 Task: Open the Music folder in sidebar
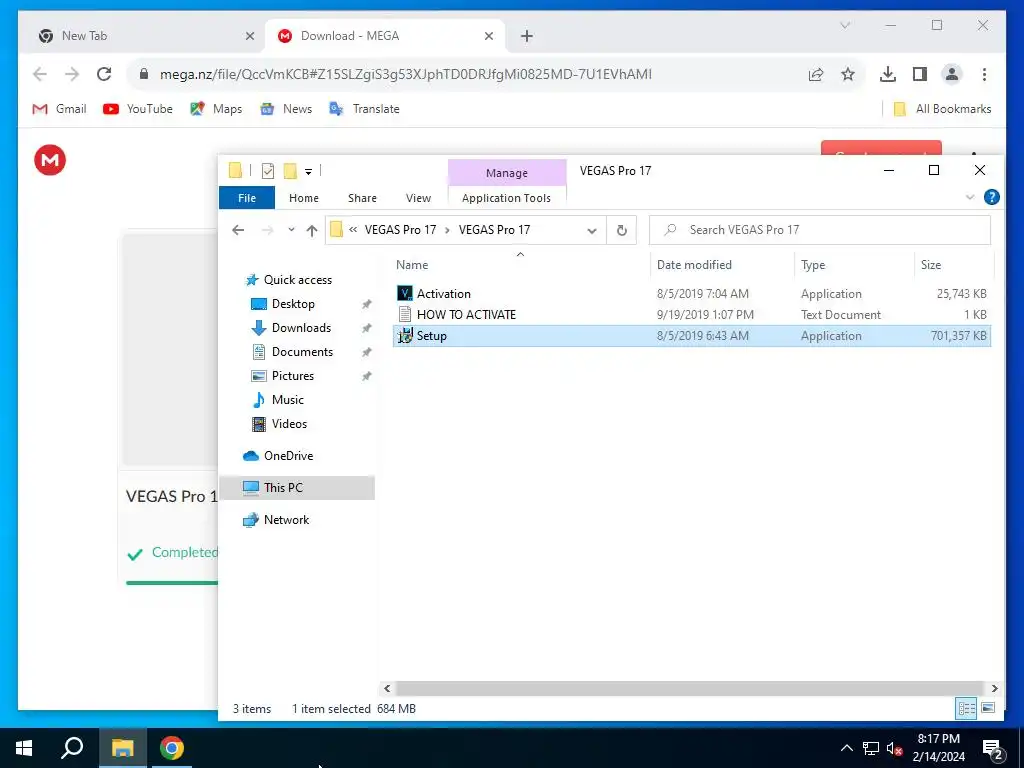tap(287, 400)
